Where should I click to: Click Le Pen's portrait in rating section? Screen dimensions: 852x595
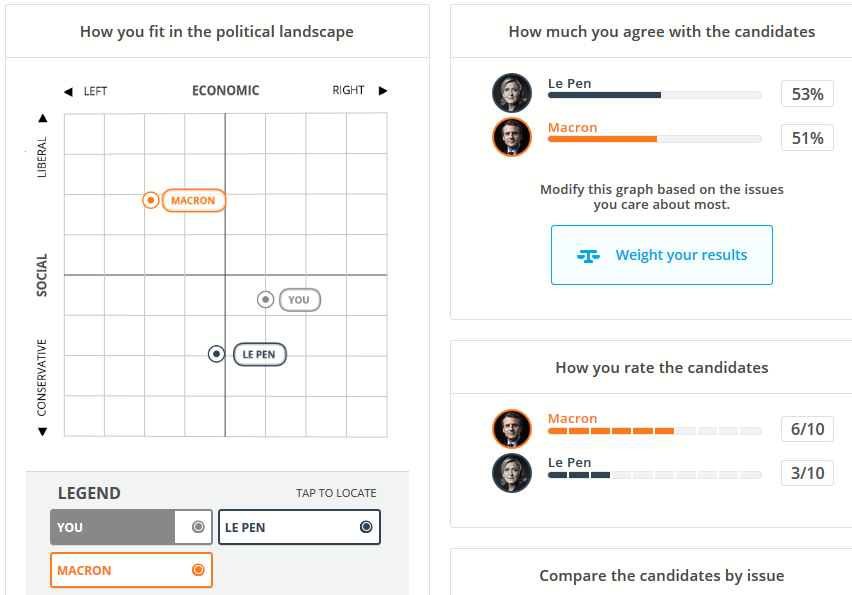coord(512,473)
